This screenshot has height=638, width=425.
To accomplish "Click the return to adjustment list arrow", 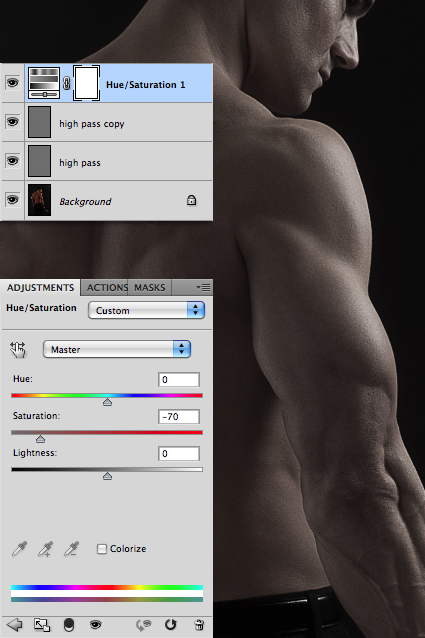I will 15,625.
